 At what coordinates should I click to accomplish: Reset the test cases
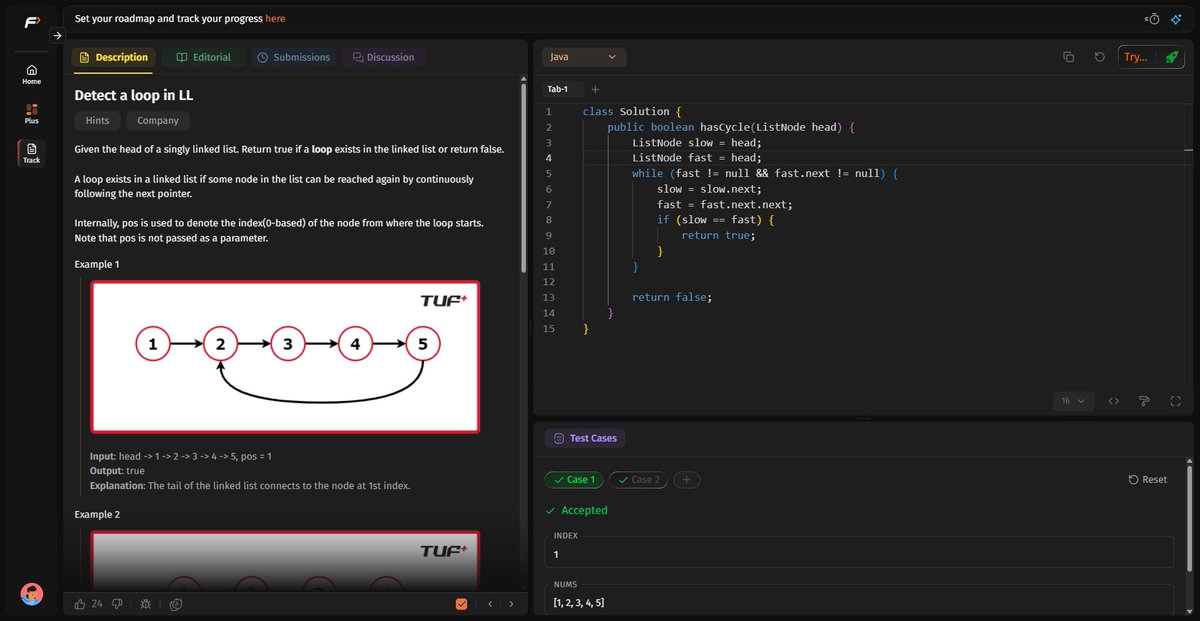1147,480
